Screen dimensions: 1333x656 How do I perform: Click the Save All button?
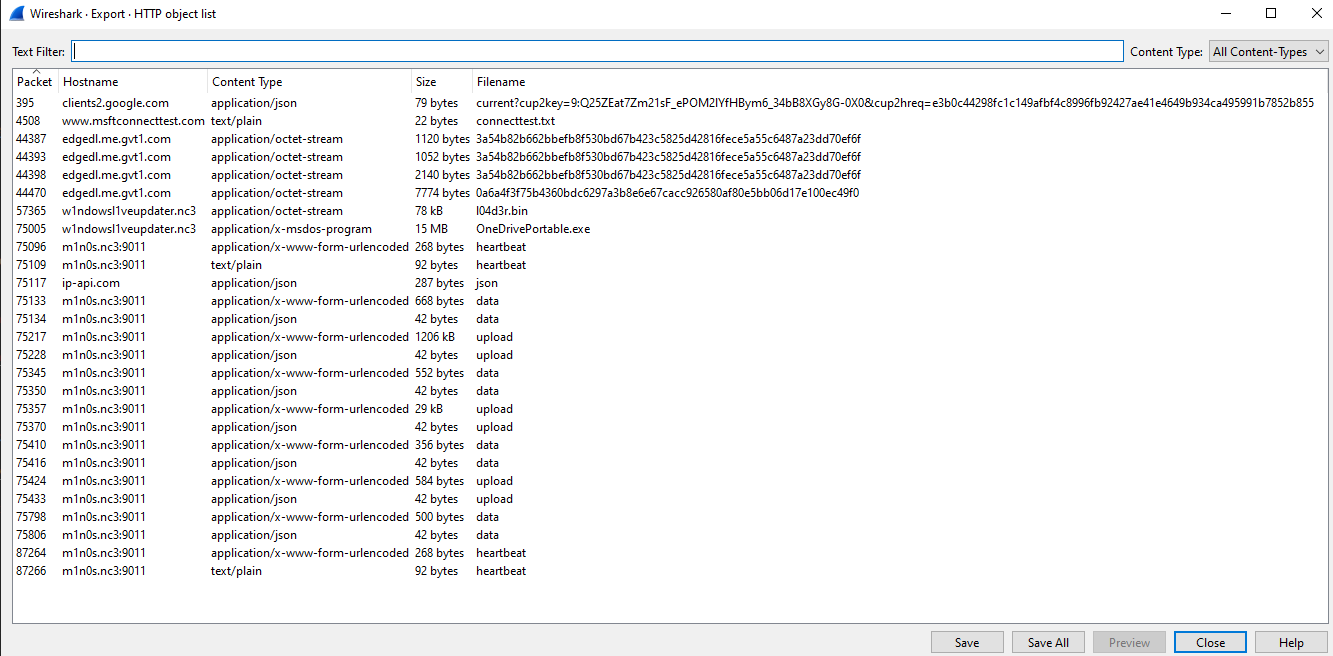[1047, 641]
